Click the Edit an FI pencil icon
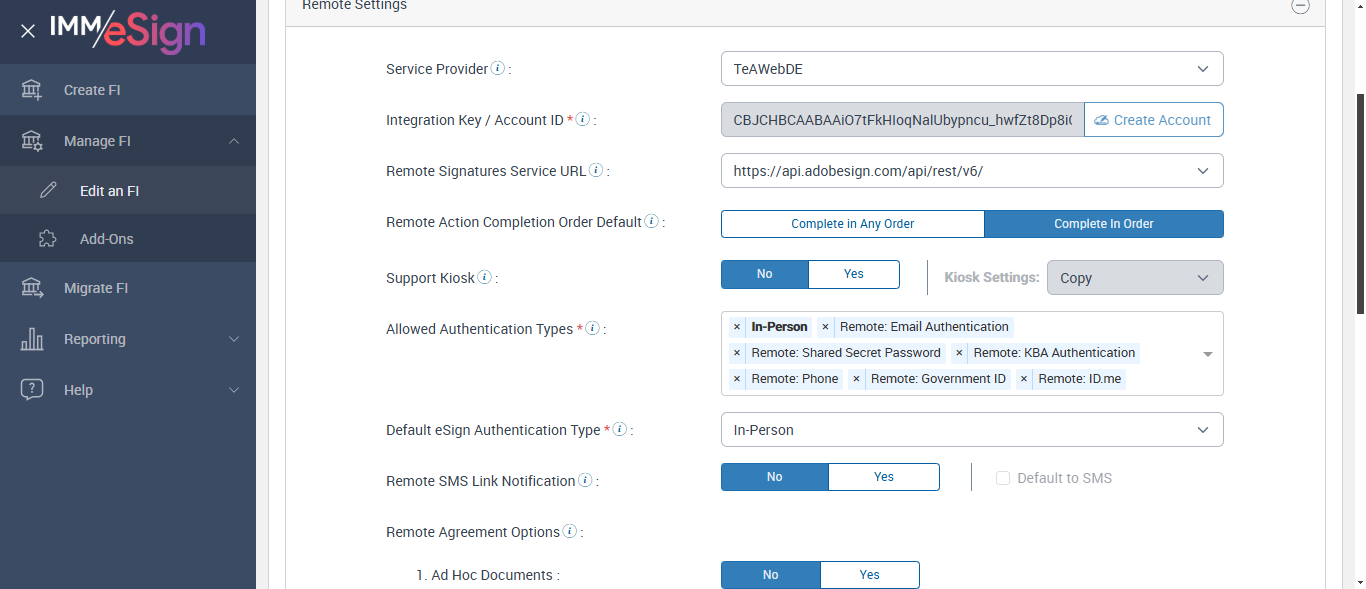 click(48, 191)
